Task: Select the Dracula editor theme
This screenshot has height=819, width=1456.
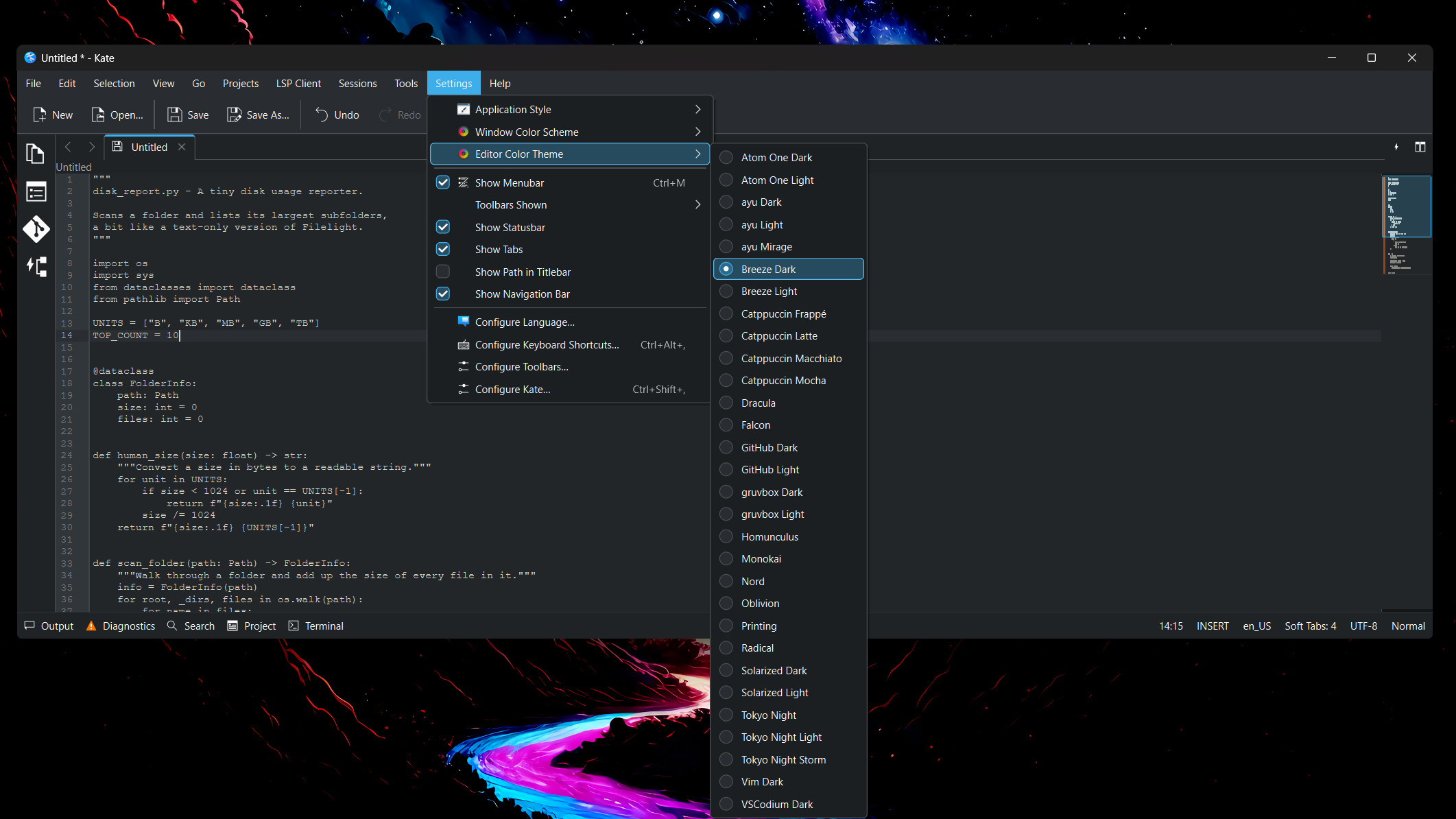Action: click(789, 403)
